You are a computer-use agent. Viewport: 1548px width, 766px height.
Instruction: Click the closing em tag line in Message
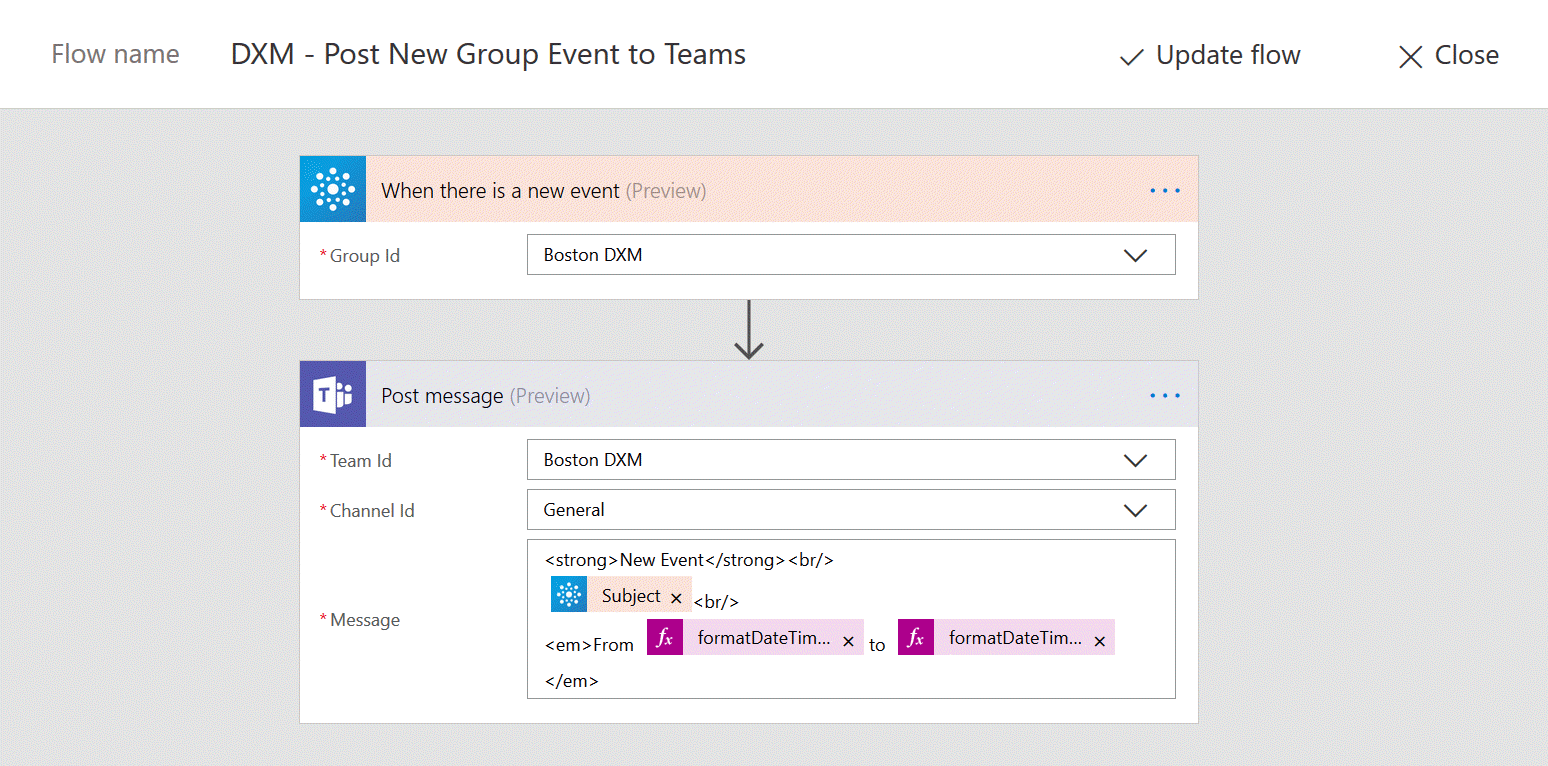pos(572,681)
